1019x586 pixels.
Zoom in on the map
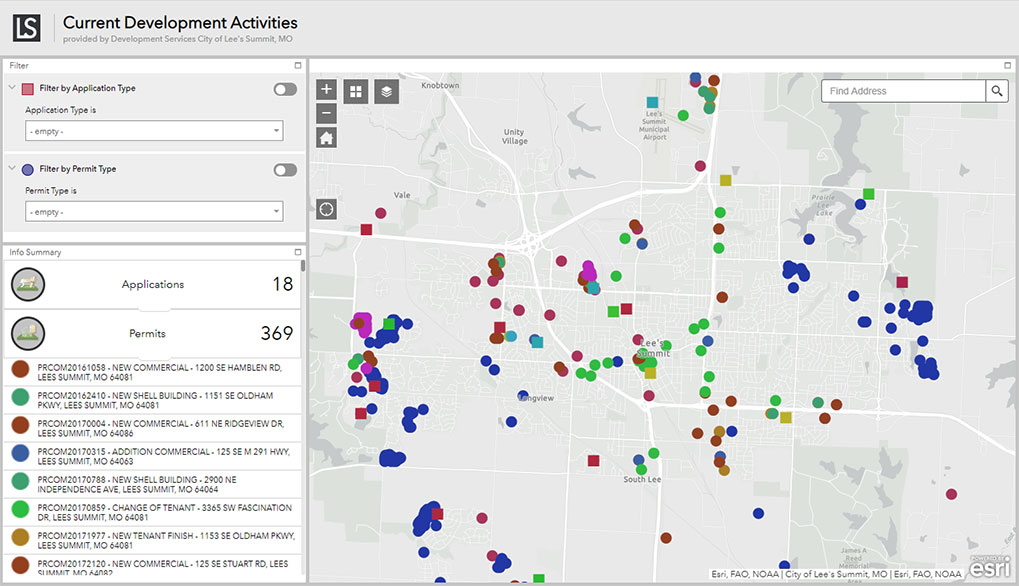pos(326,89)
